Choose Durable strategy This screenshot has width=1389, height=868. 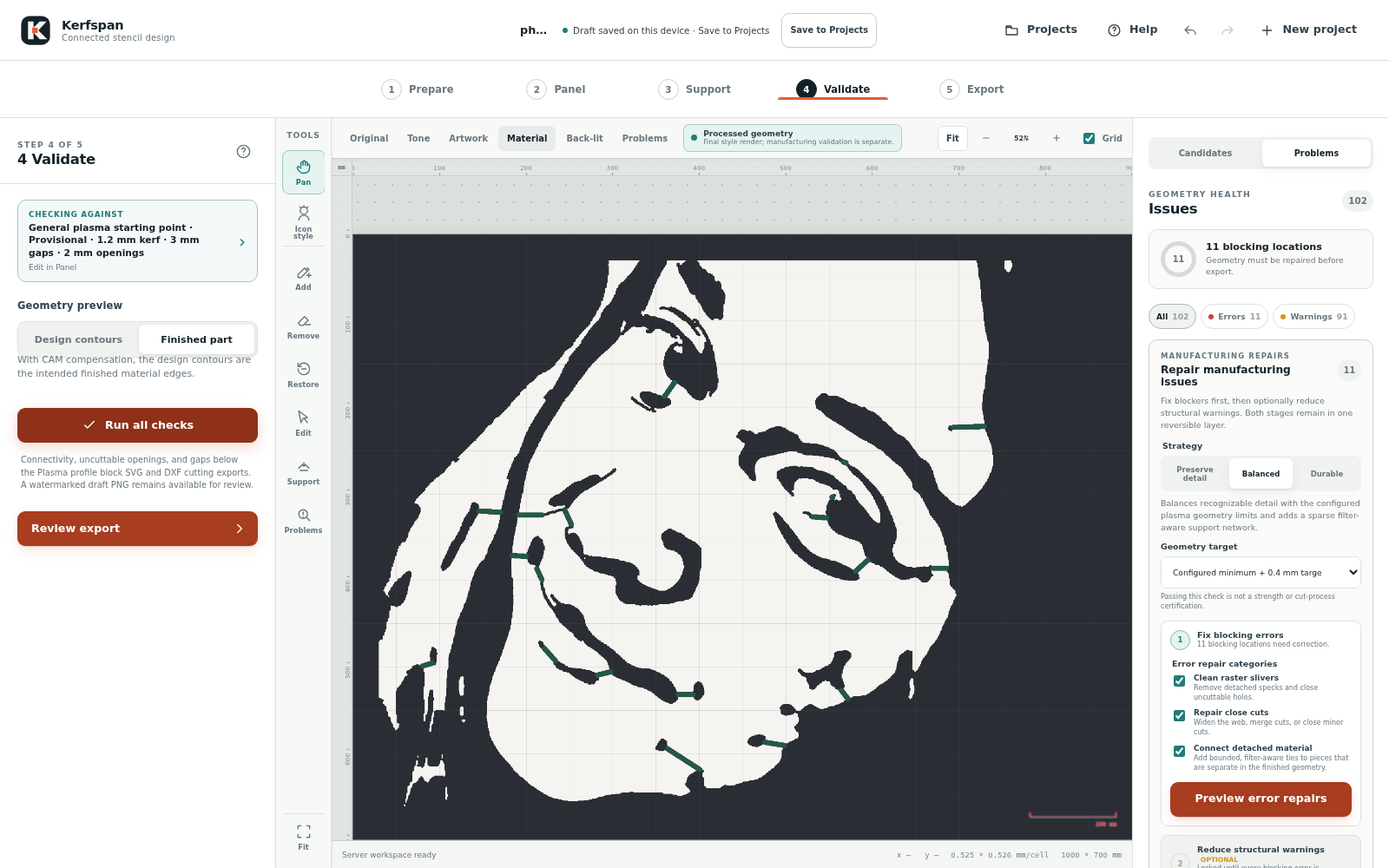click(x=1326, y=474)
